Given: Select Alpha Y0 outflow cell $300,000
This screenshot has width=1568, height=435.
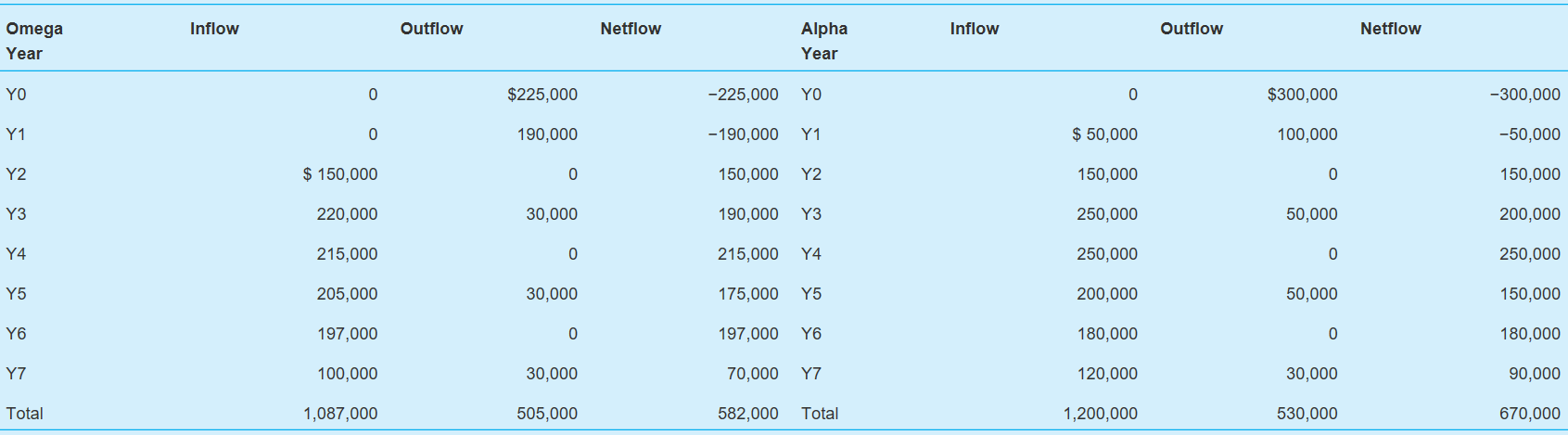Looking at the screenshot, I should point(1302,95).
